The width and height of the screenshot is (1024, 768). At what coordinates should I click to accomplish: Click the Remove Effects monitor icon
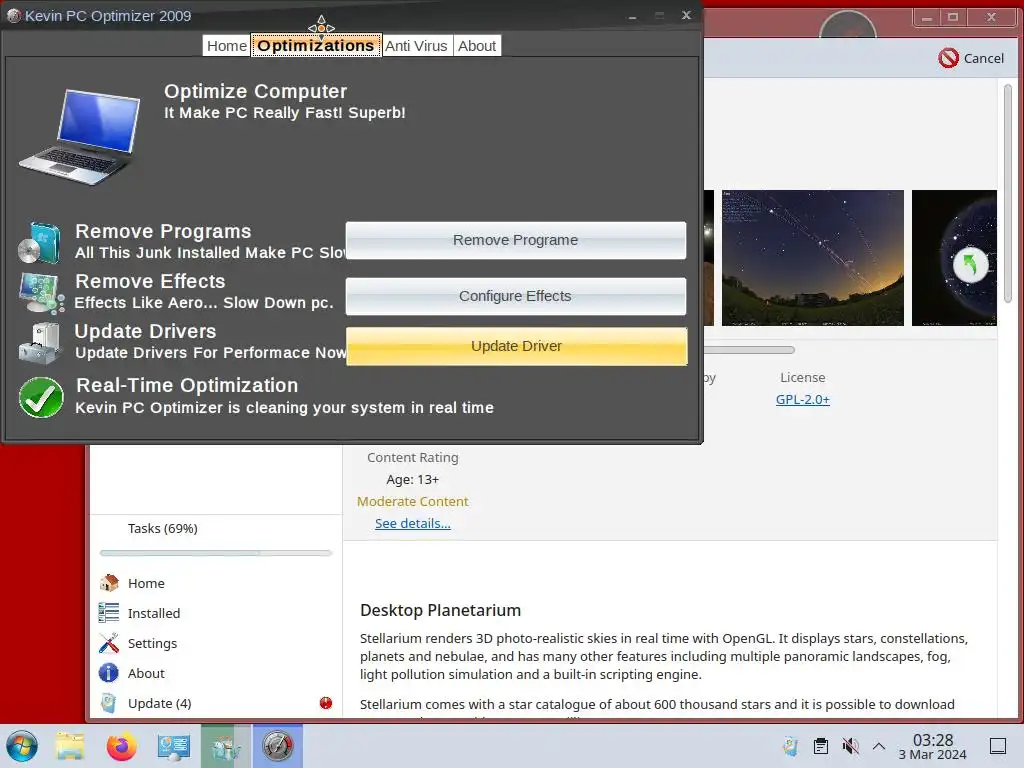tap(41, 293)
